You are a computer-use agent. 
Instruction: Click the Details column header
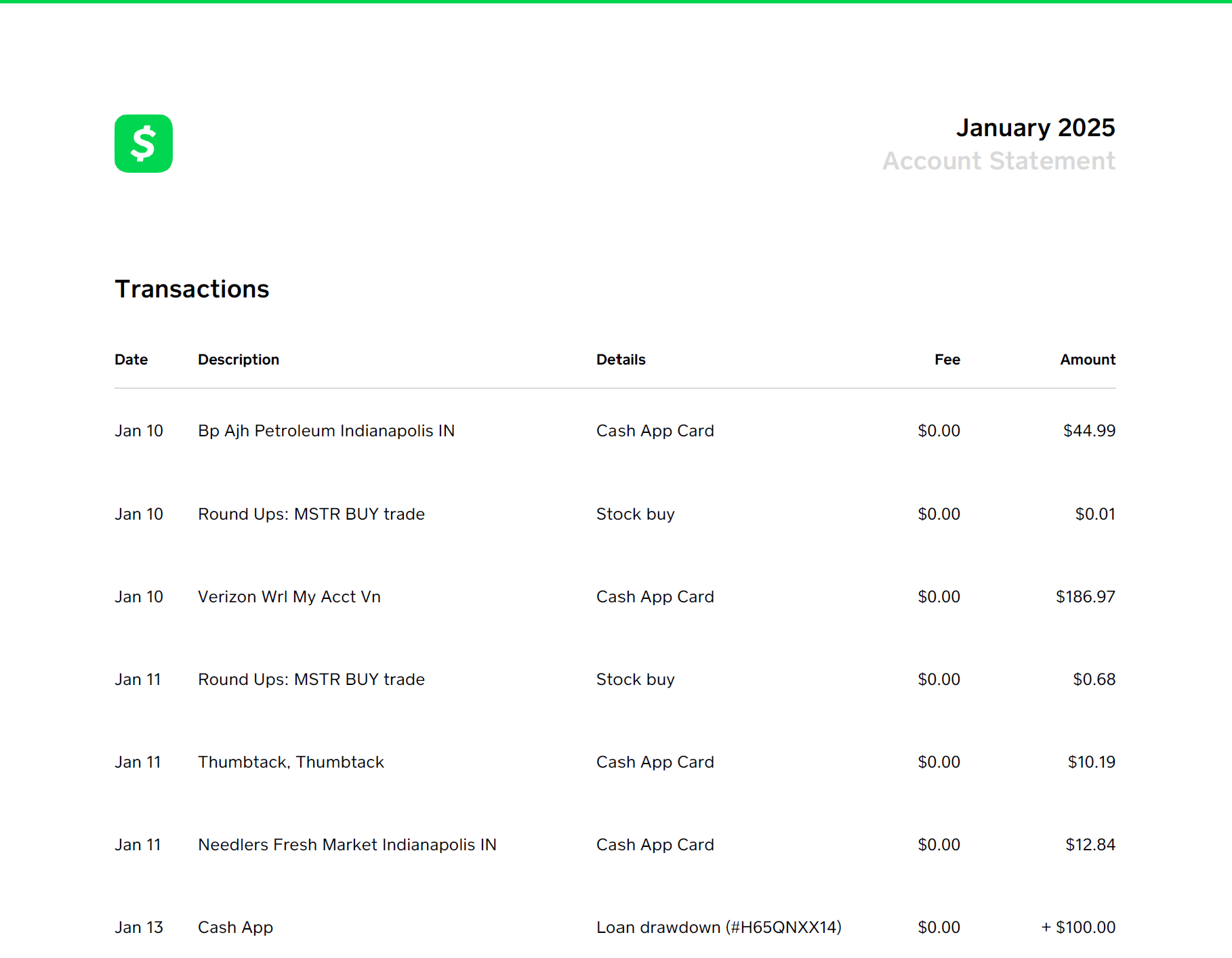pos(621,360)
